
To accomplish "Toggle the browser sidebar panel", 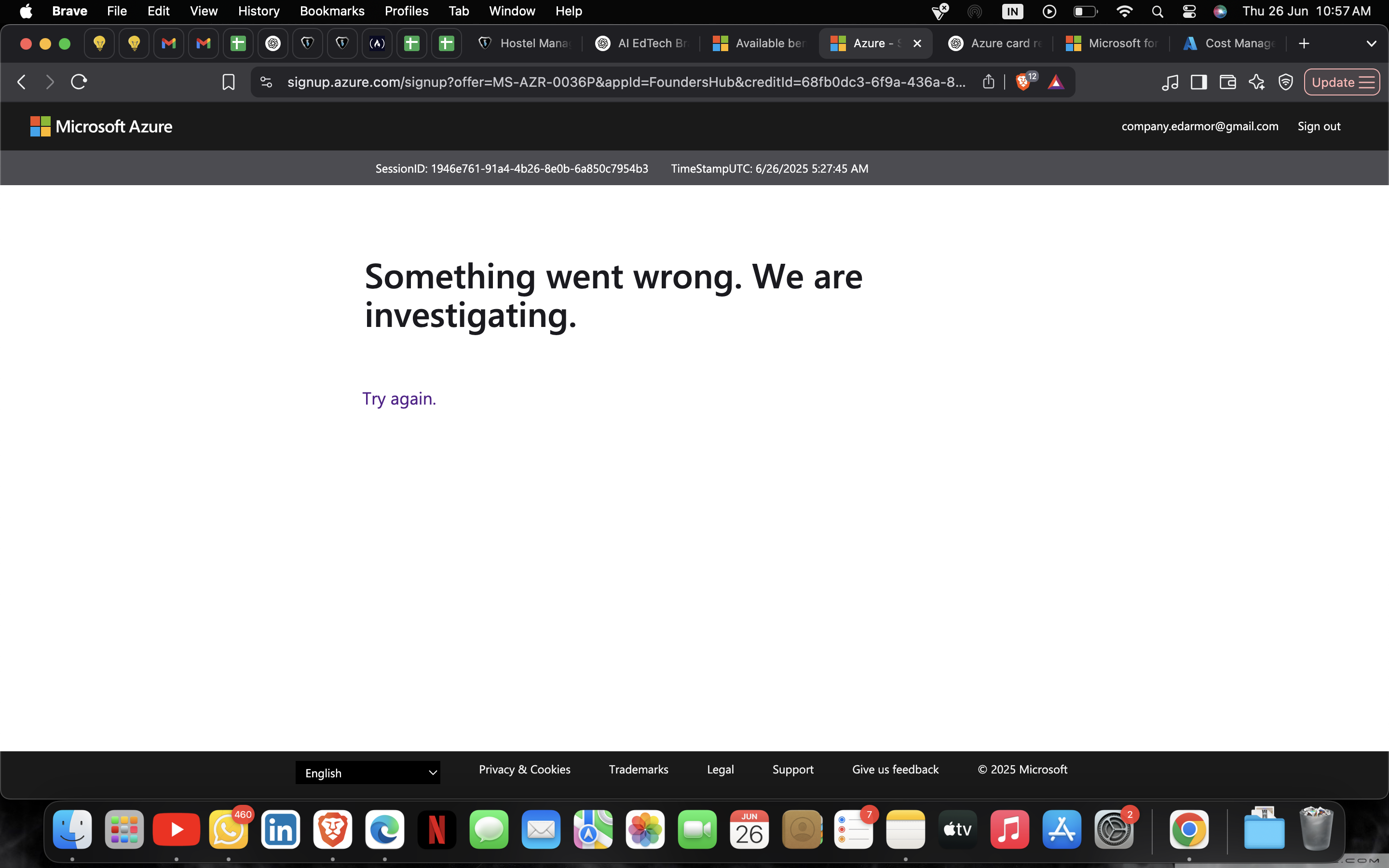I will point(1198,81).
